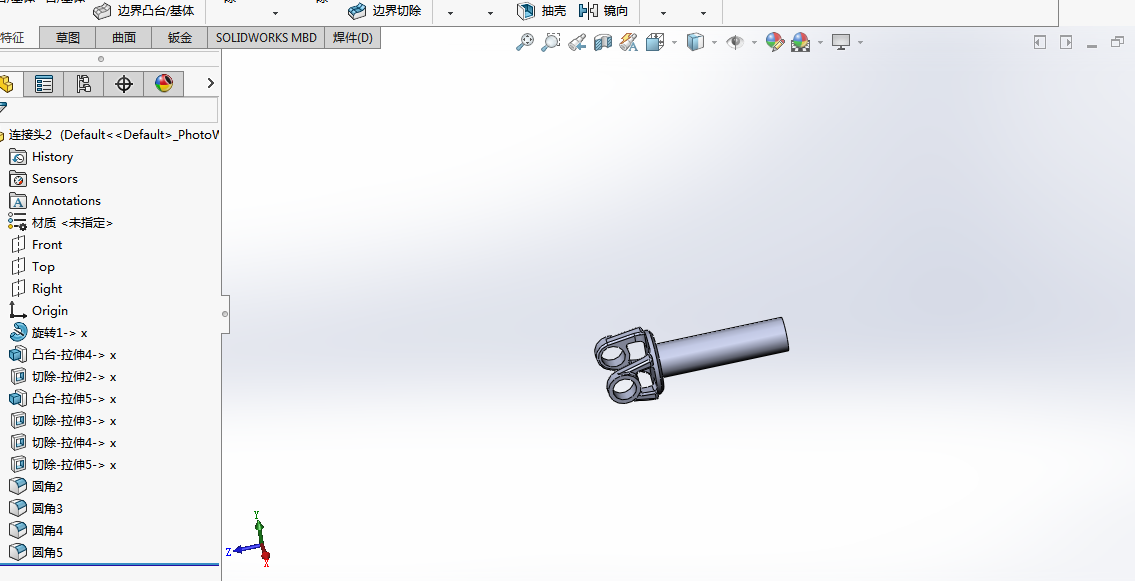The image size is (1135, 581).
Task: Click the Previous View icon
Action: (x=577, y=42)
